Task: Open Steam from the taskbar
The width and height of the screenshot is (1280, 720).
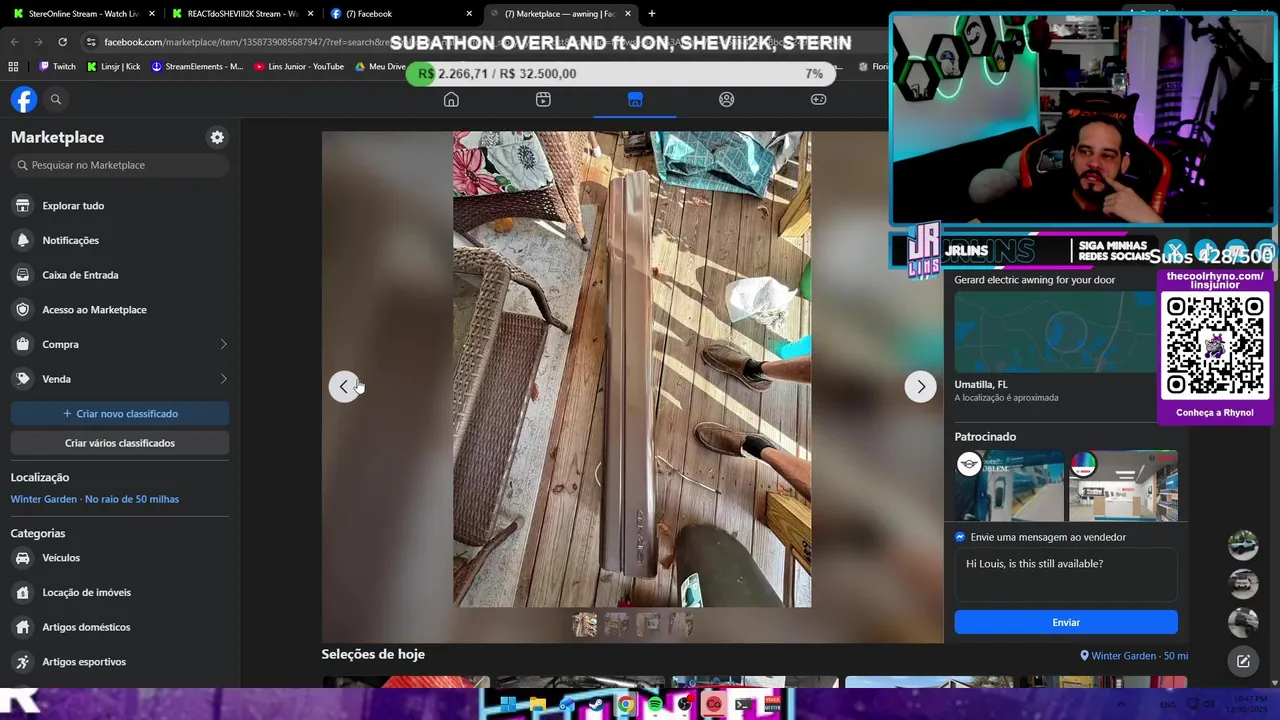Action: point(596,704)
